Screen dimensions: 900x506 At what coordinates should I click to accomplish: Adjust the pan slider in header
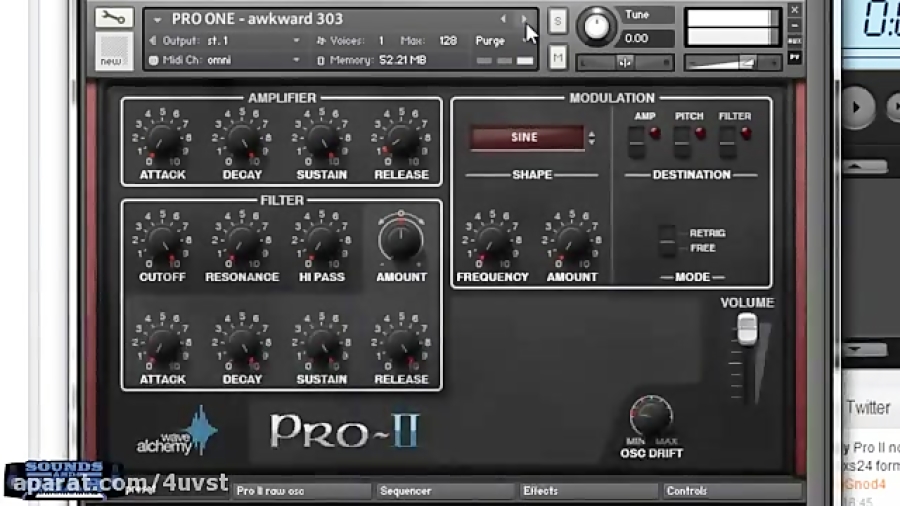coord(624,63)
